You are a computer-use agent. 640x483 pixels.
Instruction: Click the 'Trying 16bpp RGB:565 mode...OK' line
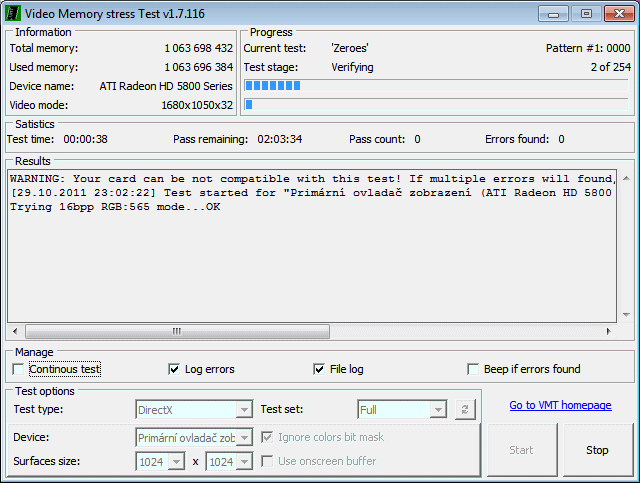click(x=115, y=207)
